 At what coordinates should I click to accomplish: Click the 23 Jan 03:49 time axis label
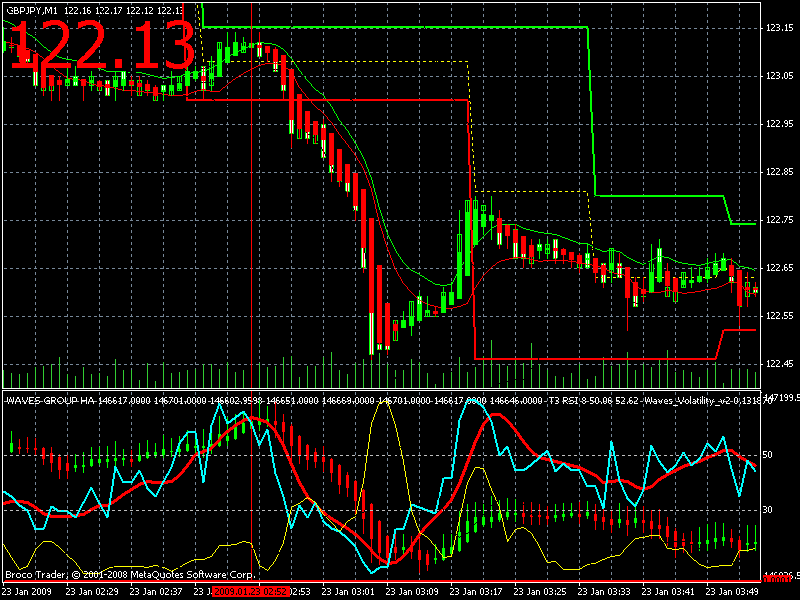(x=731, y=592)
